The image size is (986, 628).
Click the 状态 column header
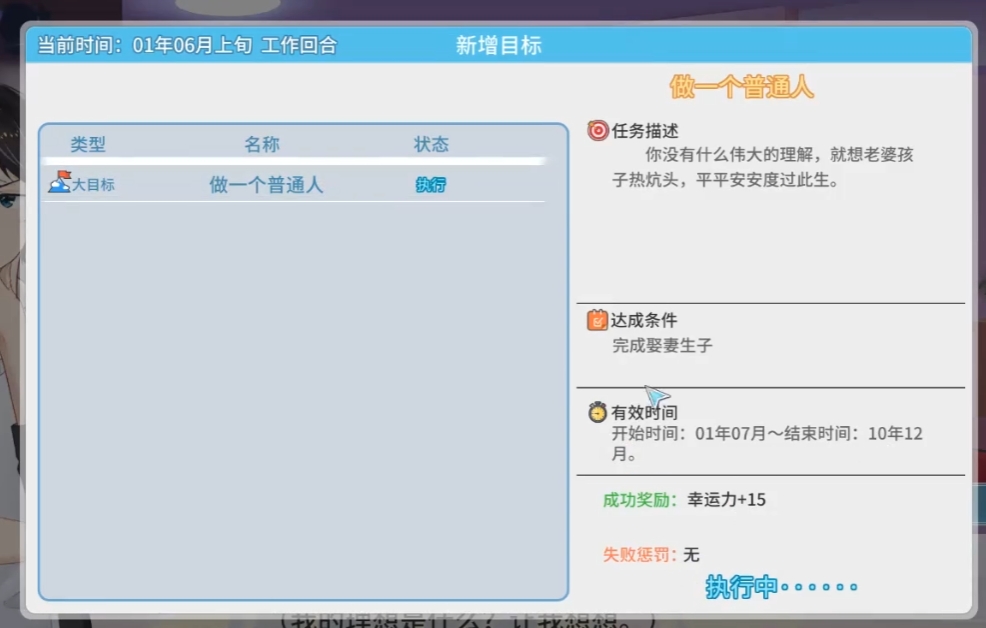point(431,144)
